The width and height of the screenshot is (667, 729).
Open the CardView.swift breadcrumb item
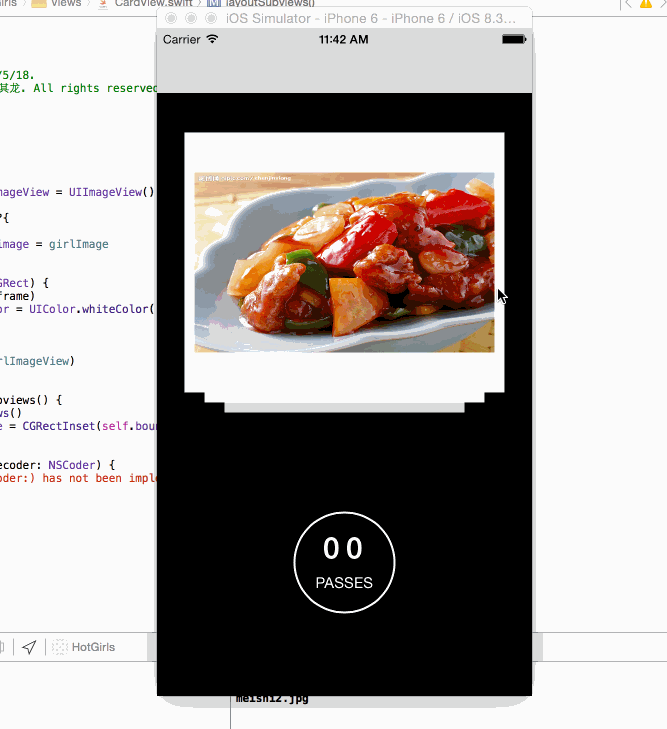click(x=145, y=3)
